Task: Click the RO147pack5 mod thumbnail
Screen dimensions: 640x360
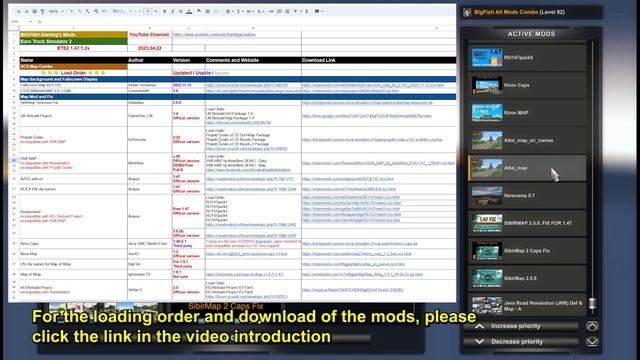Action: (487, 58)
